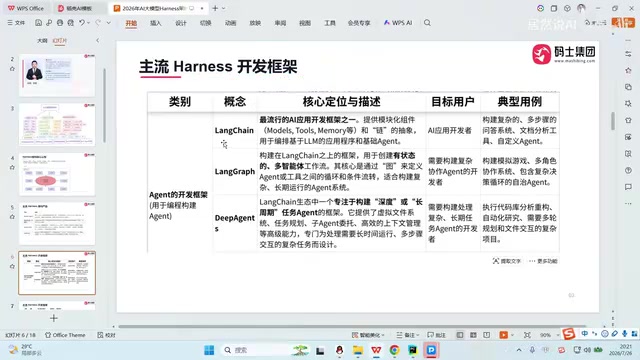
Task: Select slide 4 thumbnail with red ellipse
Action: coord(57,174)
